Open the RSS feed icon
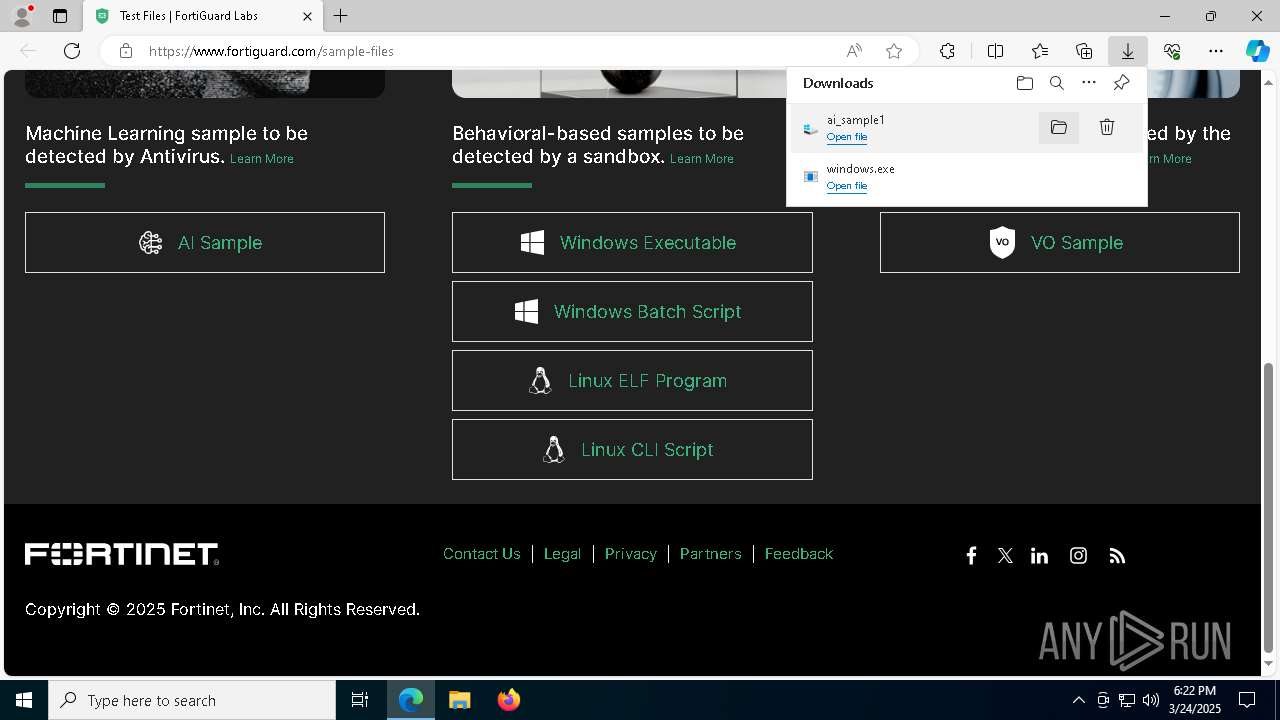 pos(1117,556)
